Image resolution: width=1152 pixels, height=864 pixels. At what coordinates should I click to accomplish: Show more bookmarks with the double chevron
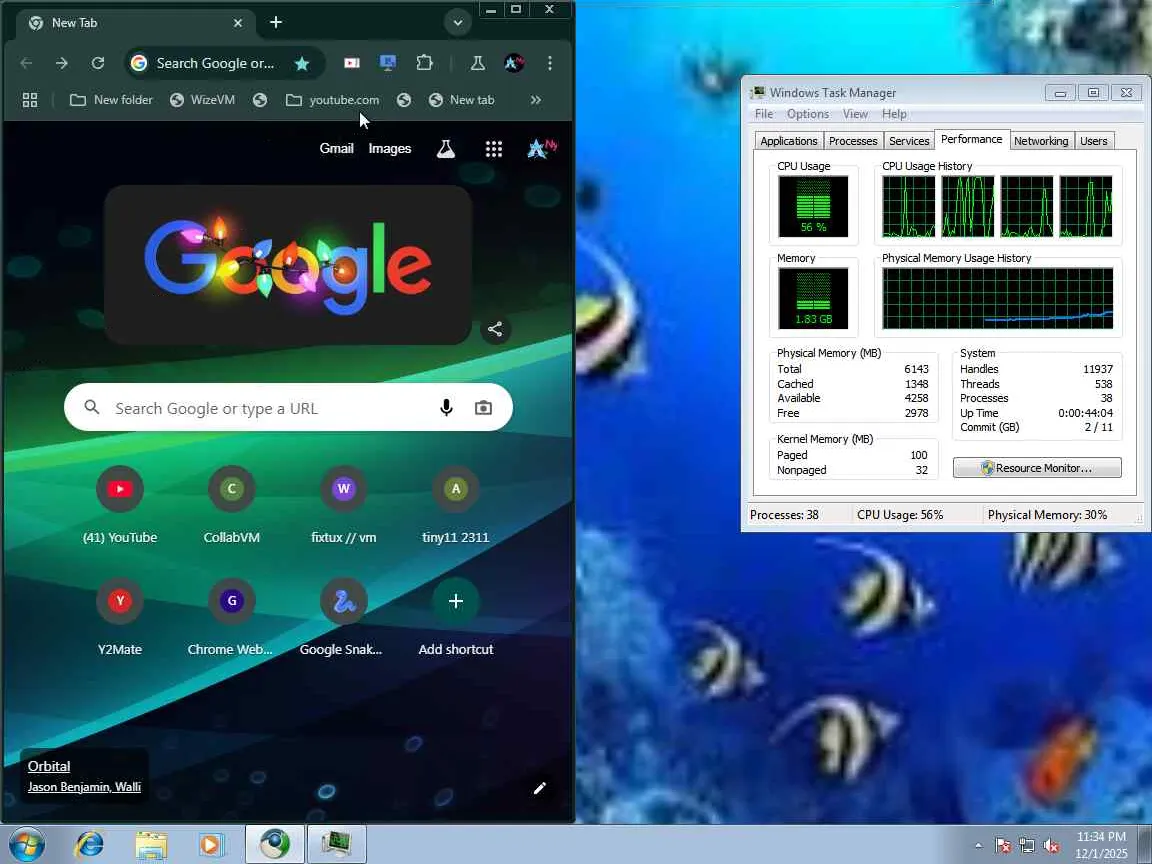[x=536, y=100]
